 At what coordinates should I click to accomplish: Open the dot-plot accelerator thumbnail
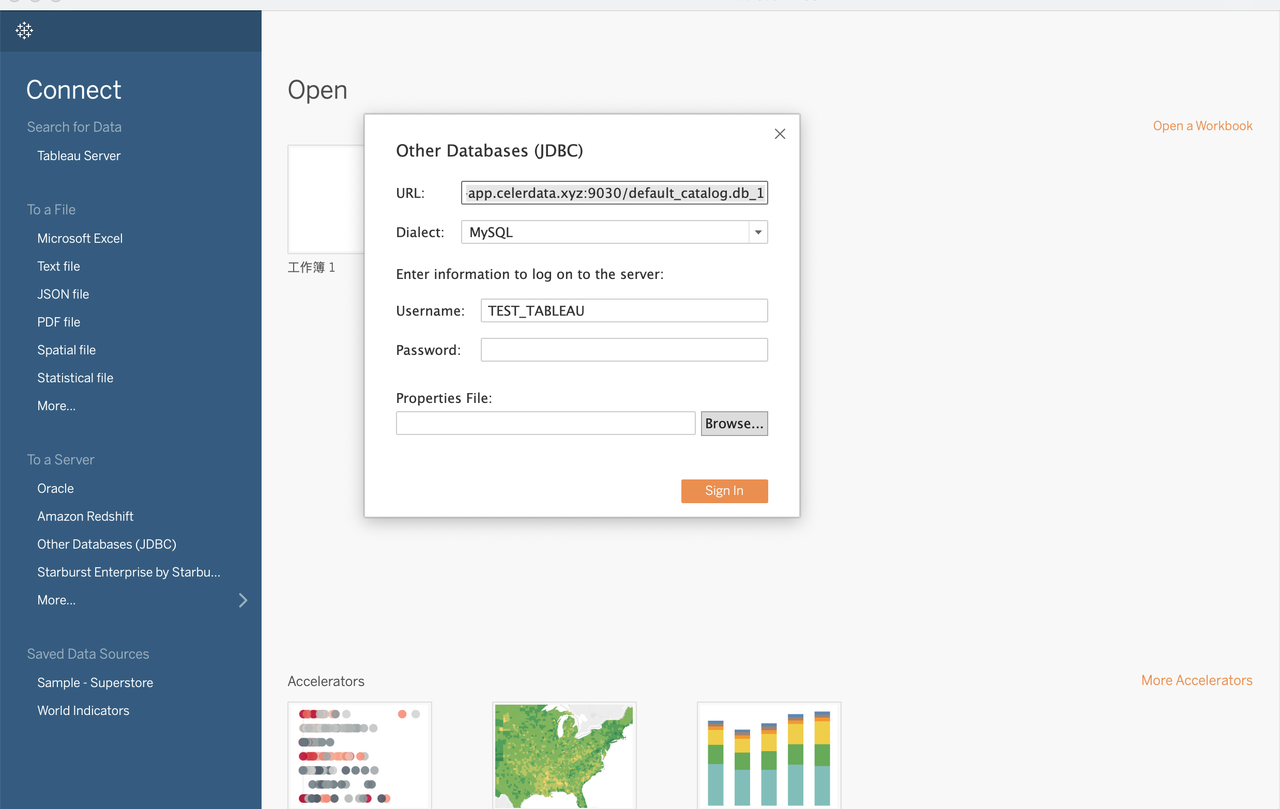tap(359, 755)
